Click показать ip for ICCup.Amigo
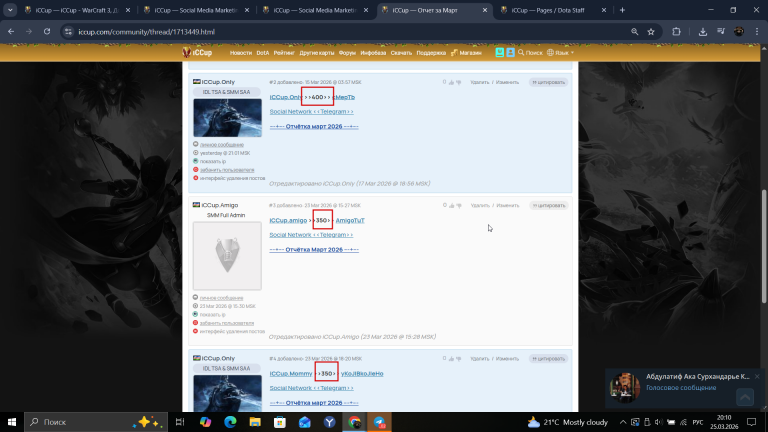The width and height of the screenshot is (768, 432). [213, 314]
